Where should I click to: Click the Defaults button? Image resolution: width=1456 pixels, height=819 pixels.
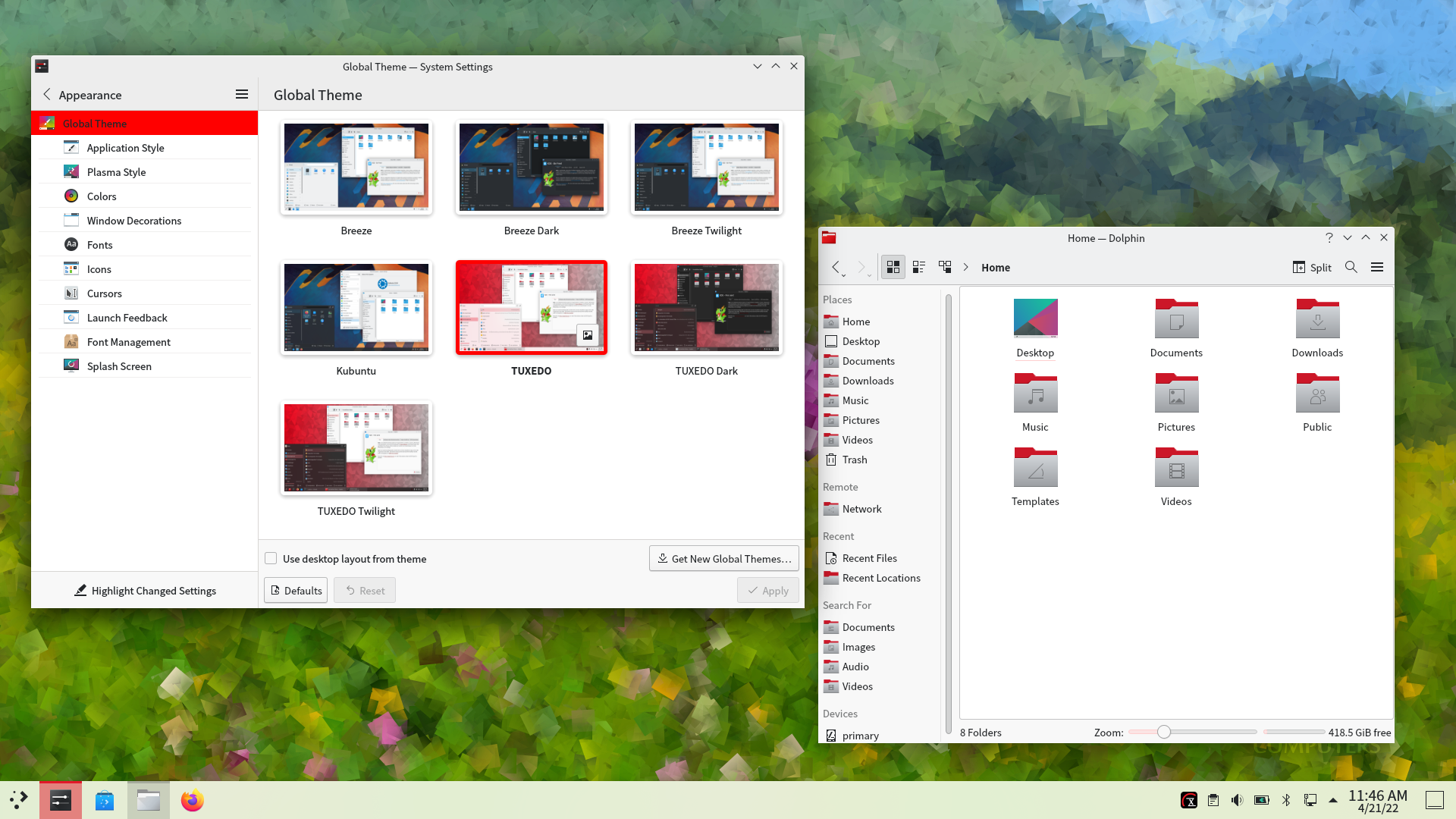296,590
